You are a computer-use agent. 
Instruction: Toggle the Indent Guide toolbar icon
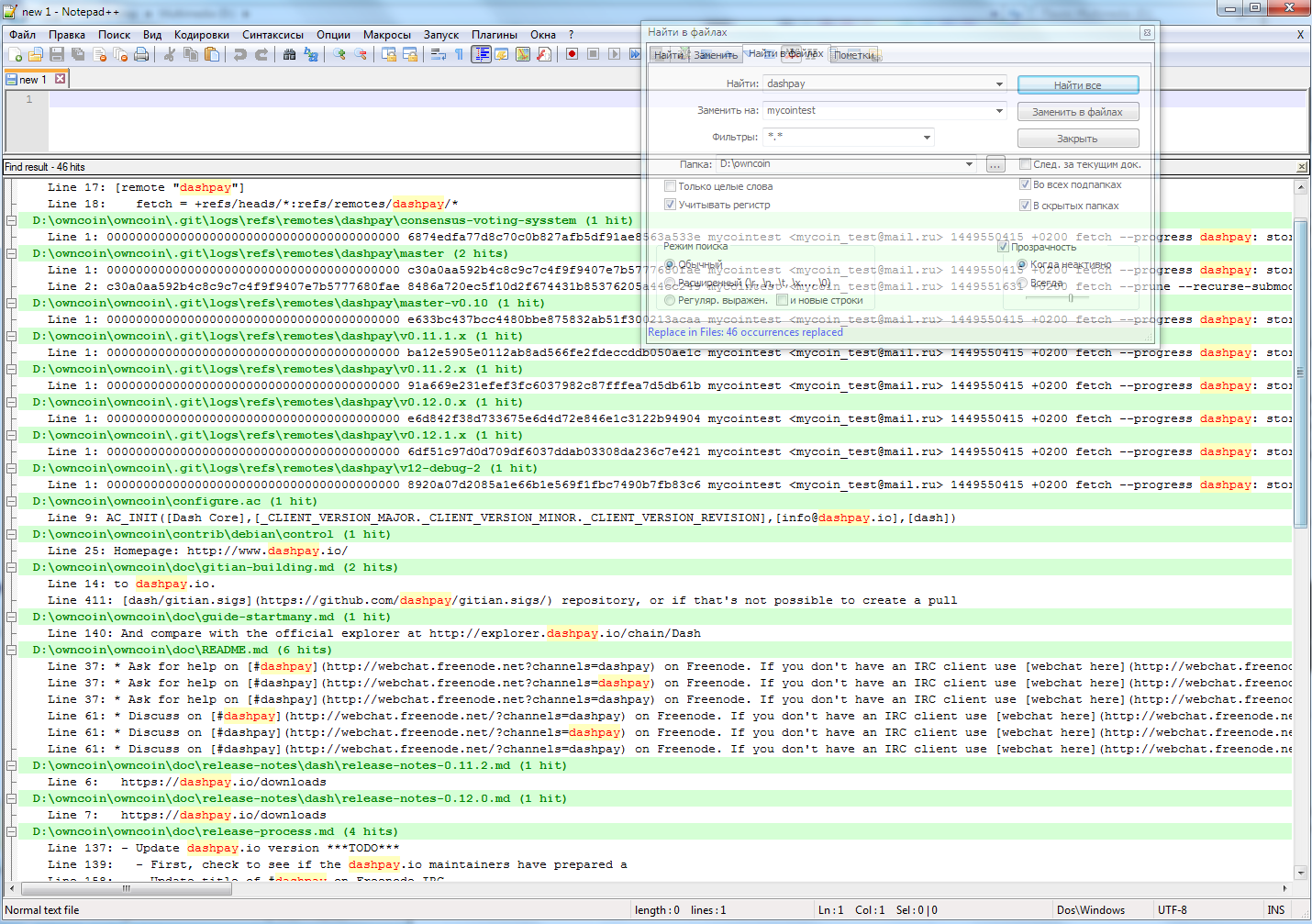click(481, 55)
